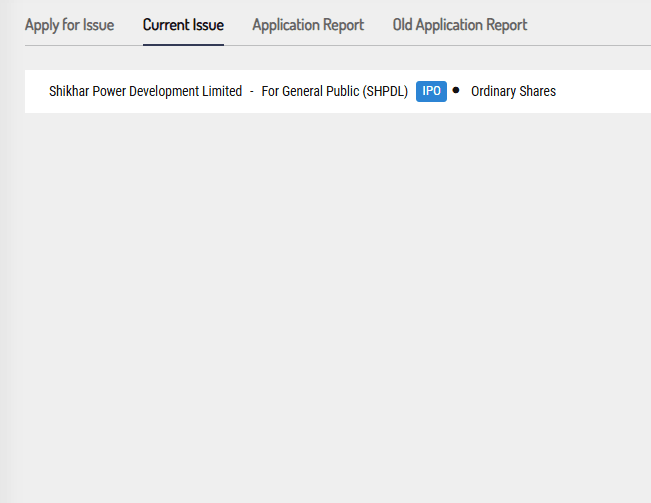
Task: Open the Apply for Issue tab
Action: coord(69,24)
